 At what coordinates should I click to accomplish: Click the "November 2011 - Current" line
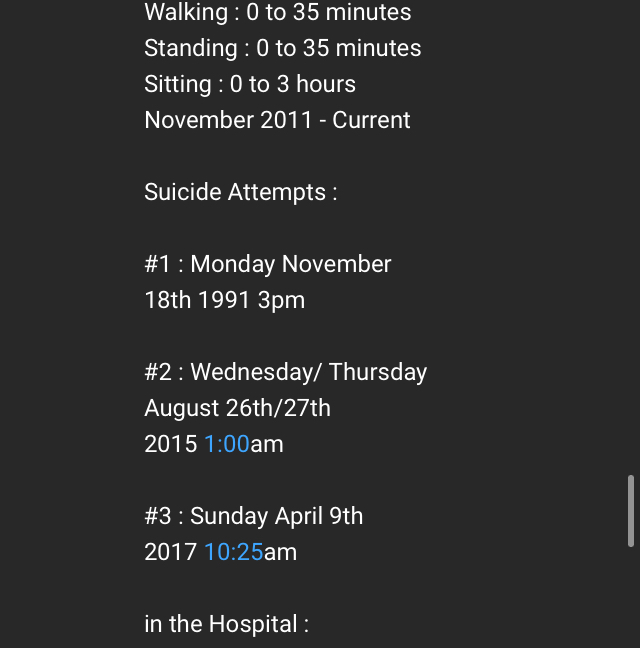tap(277, 120)
